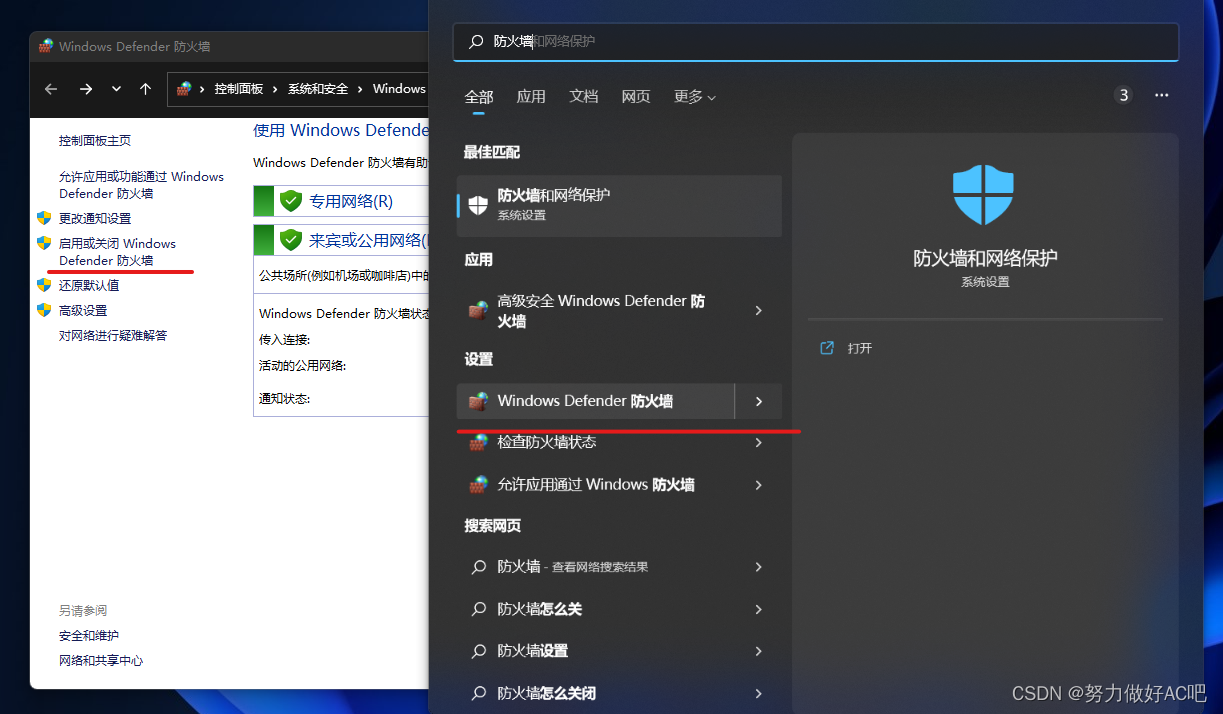This screenshot has height=714, width=1223.
Task: Click the search box containing 防火墙
Action: (816, 42)
